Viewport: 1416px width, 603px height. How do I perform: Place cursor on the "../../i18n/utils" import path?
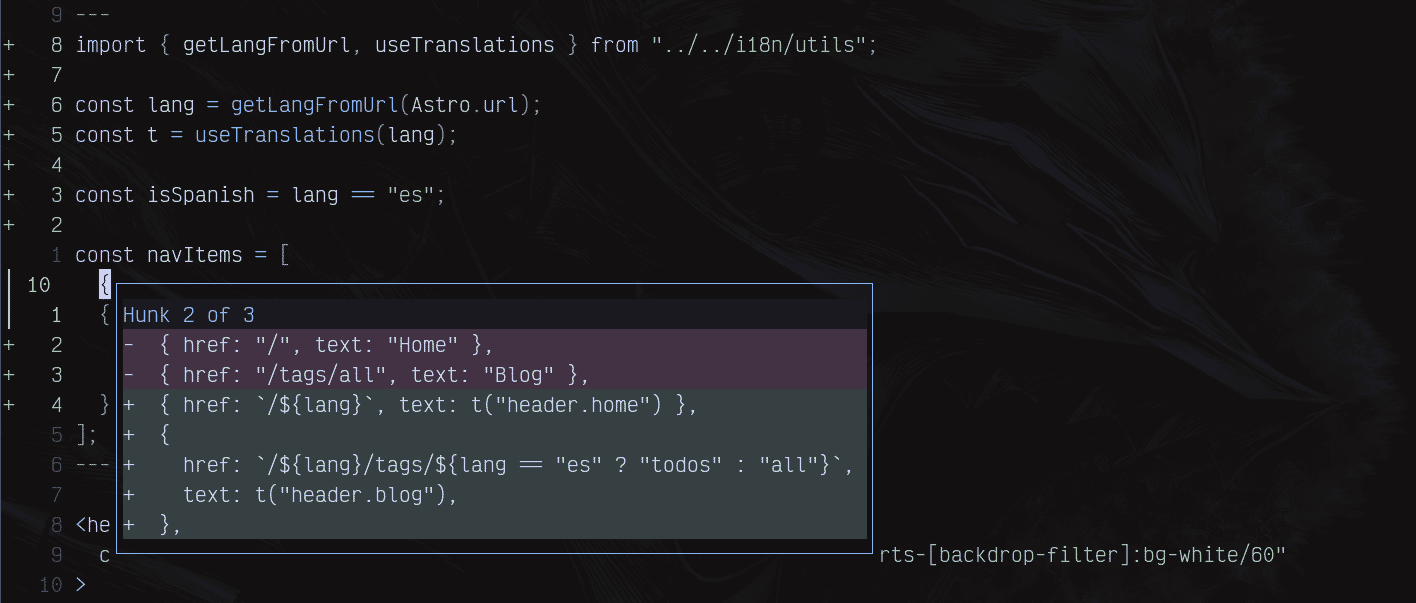tap(763, 45)
